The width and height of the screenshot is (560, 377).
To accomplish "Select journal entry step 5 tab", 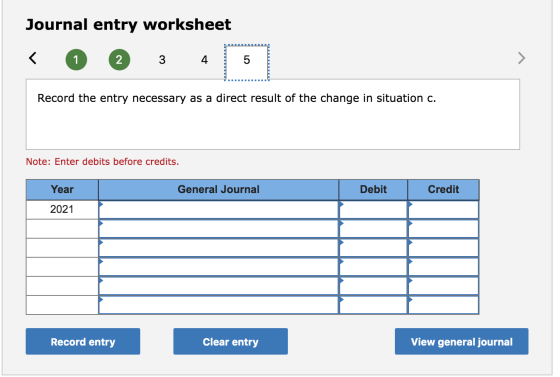I will [247, 62].
